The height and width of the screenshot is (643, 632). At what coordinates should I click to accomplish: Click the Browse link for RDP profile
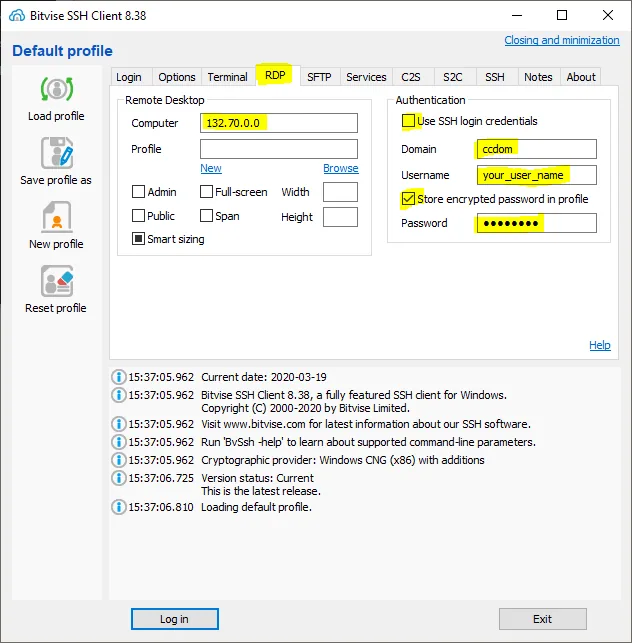pos(341,168)
